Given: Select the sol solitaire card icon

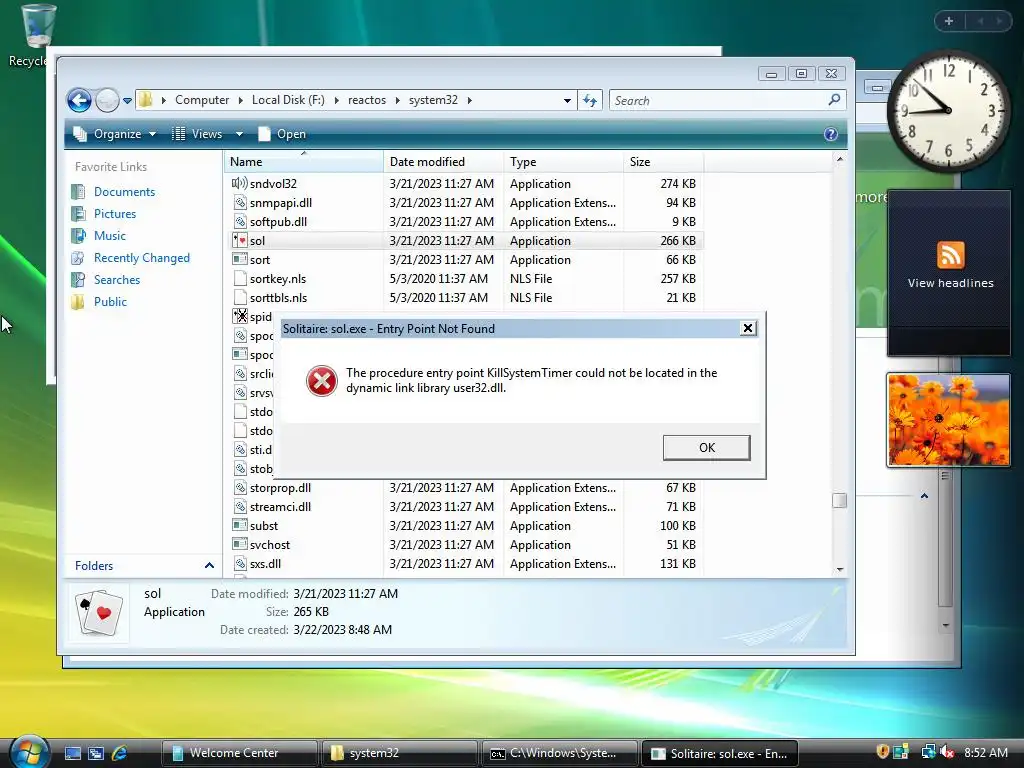Looking at the screenshot, I should [240, 240].
